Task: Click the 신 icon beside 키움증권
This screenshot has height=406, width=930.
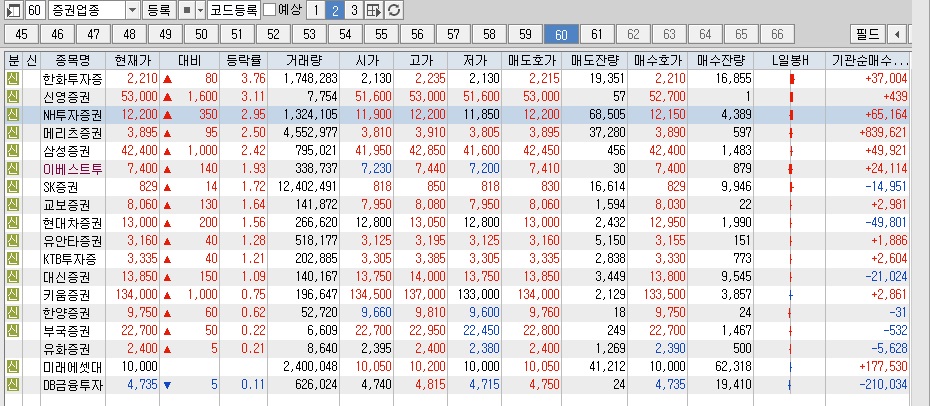Action: pyautogui.click(x=14, y=295)
